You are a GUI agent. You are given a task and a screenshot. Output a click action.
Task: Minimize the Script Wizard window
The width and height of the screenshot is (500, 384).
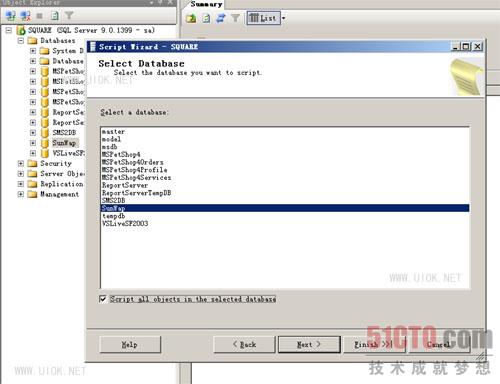[456, 47]
